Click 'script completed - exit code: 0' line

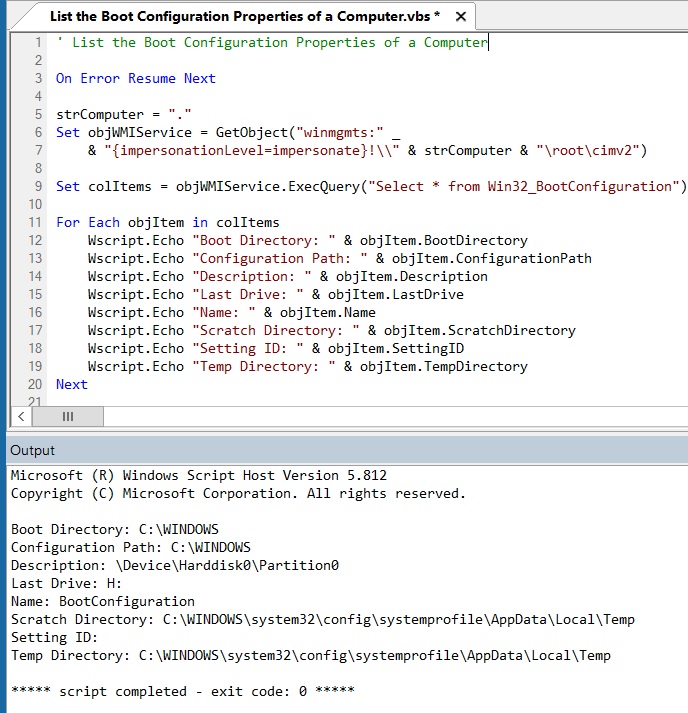point(182,691)
